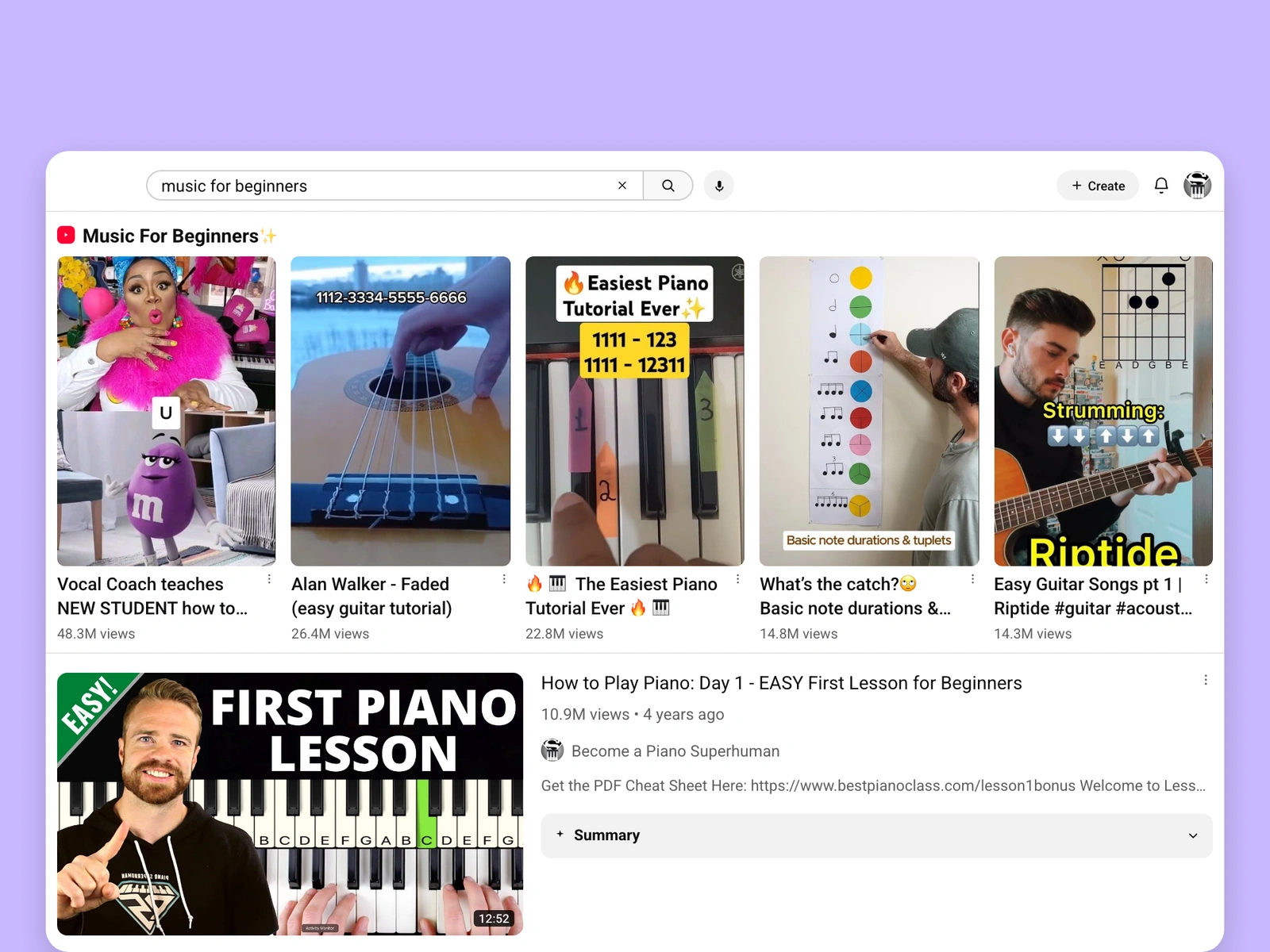This screenshot has width=1270, height=952.
Task: Open more options for Alan Walker Faded short
Action: (x=504, y=580)
